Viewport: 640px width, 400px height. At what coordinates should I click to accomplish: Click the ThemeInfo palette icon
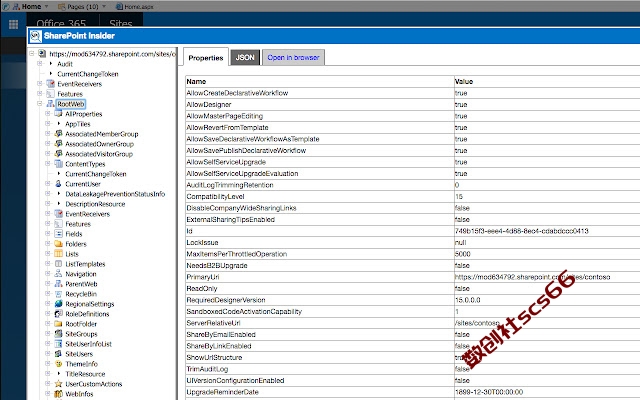coord(58,364)
